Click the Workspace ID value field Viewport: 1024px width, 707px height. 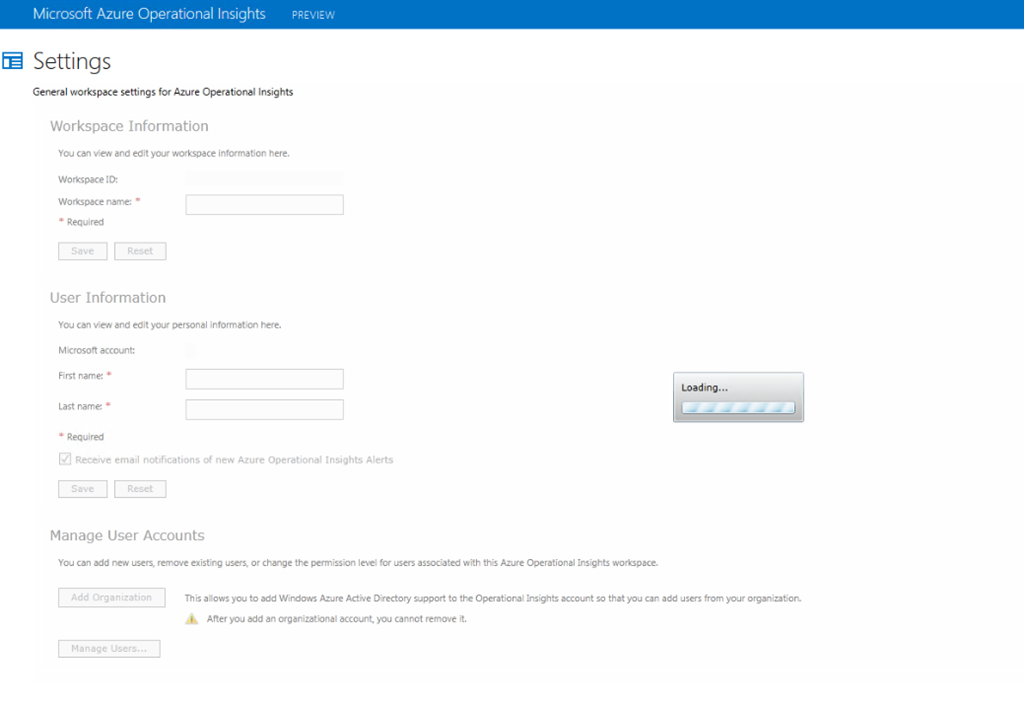[x=264, y=179]
